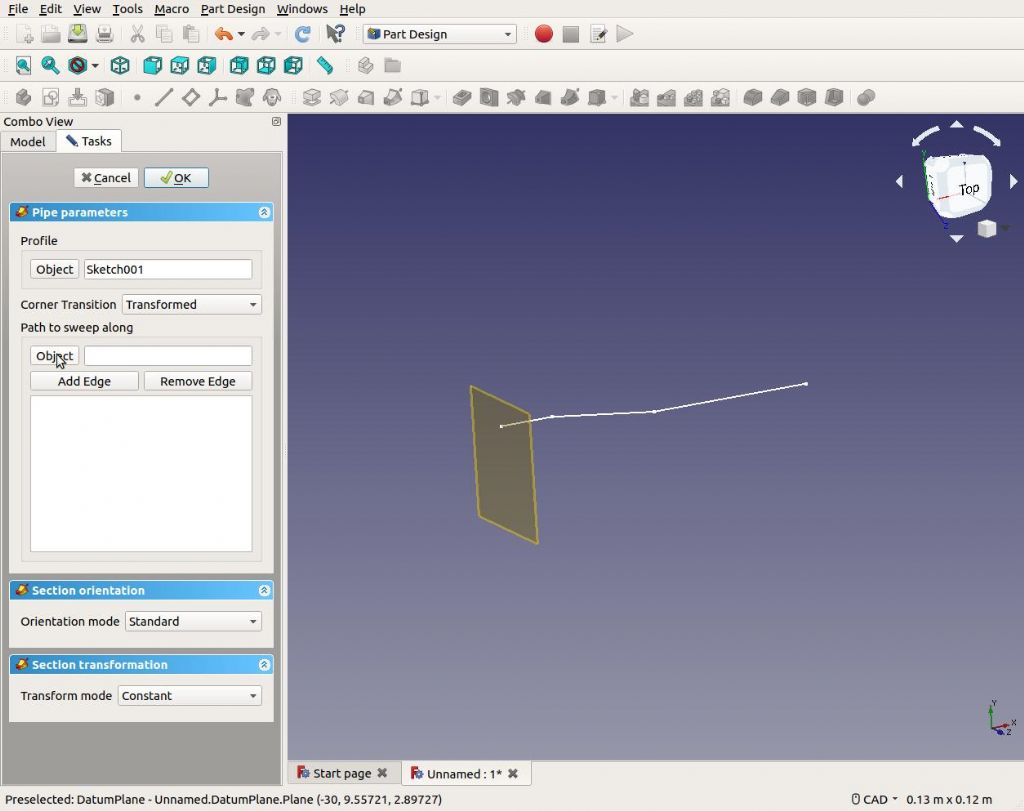This screenshot has width=1024, height=811.
Task: Start macro recording with red circle
Action: pos(543,34)
